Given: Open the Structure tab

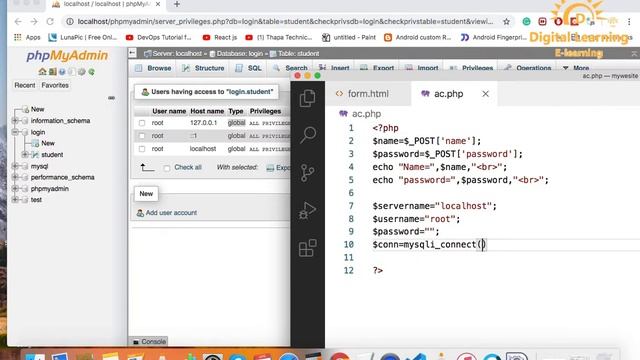Looking at the screenshot, I should coord(203,68).
